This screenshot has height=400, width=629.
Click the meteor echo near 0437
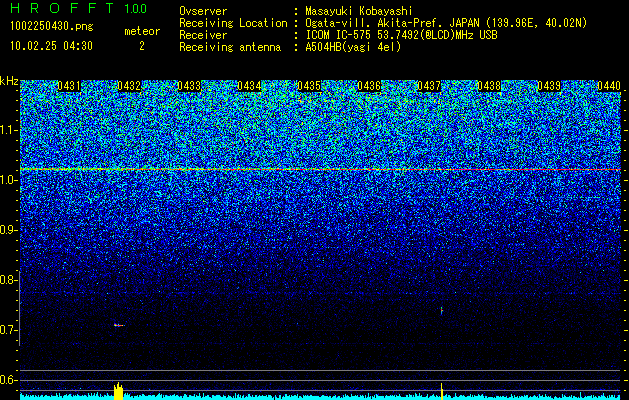click(x=442, y=311)
